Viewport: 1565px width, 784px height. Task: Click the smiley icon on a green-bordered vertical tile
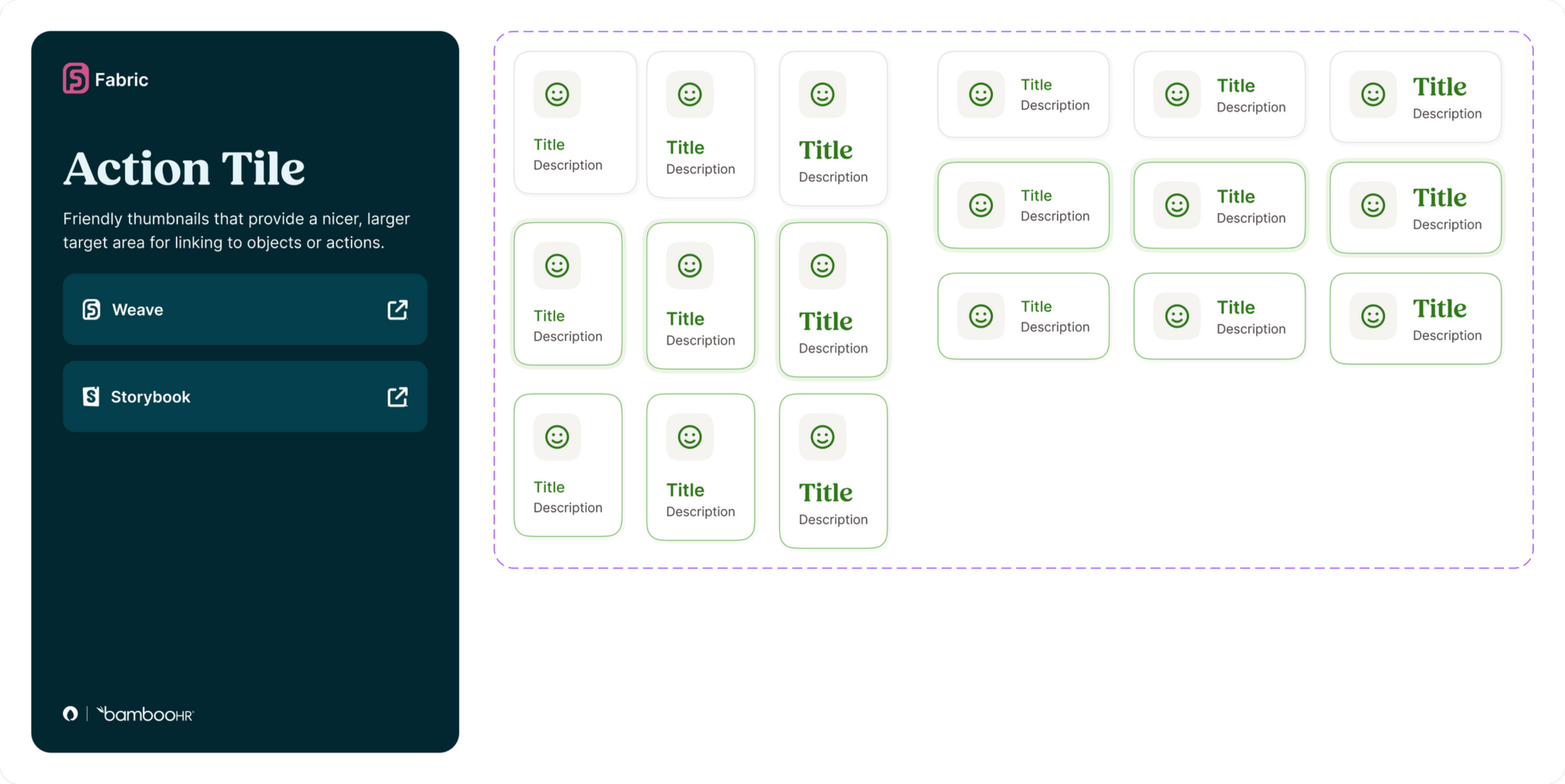556,265
